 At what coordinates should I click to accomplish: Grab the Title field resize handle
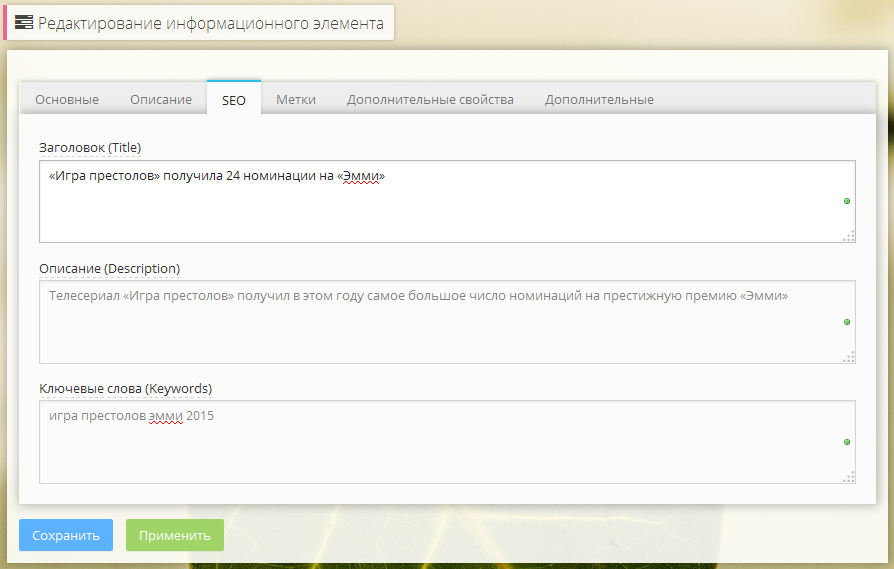[849, 236]
